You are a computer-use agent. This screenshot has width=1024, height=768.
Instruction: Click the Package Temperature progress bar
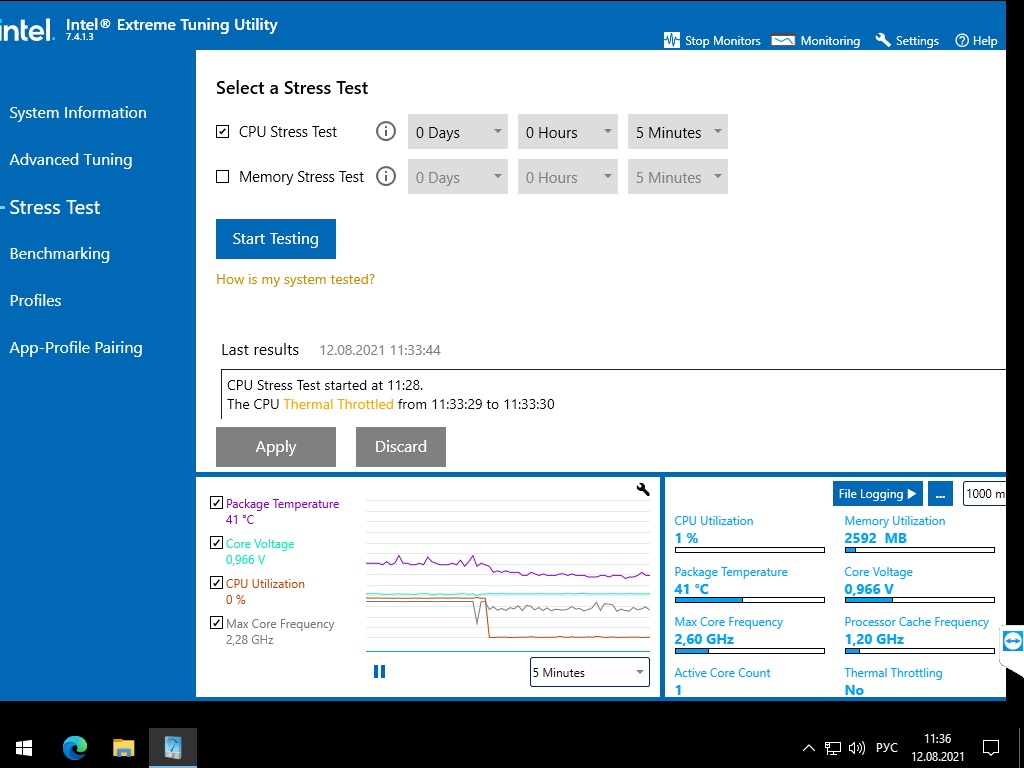[x=750, y=600]
